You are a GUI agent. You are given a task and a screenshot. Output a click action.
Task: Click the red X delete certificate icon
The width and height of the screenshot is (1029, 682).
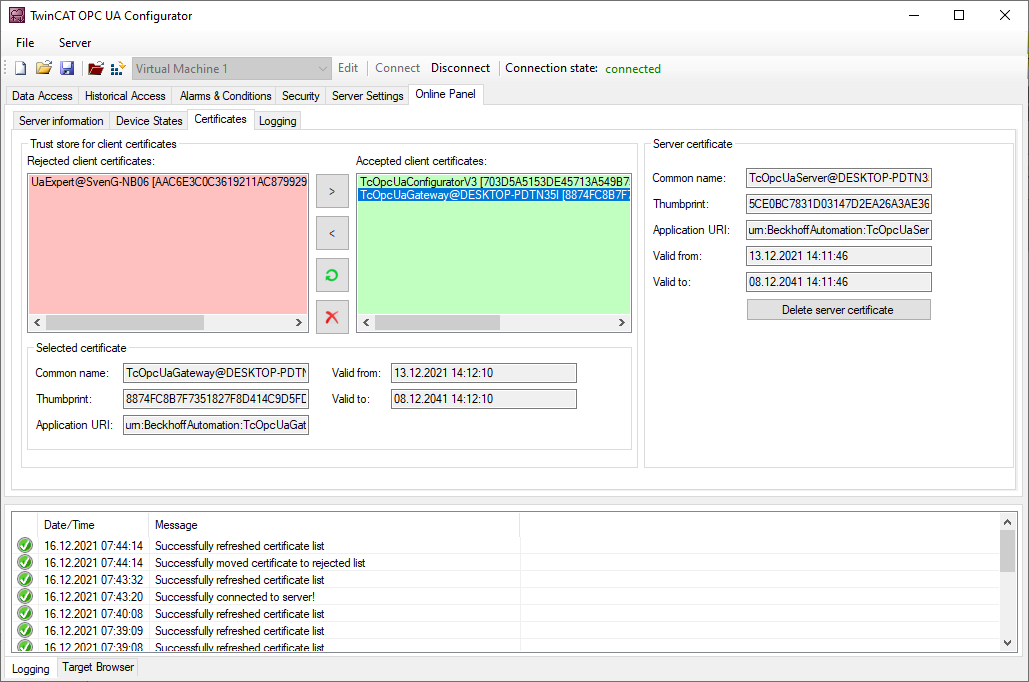pos(332,317)
